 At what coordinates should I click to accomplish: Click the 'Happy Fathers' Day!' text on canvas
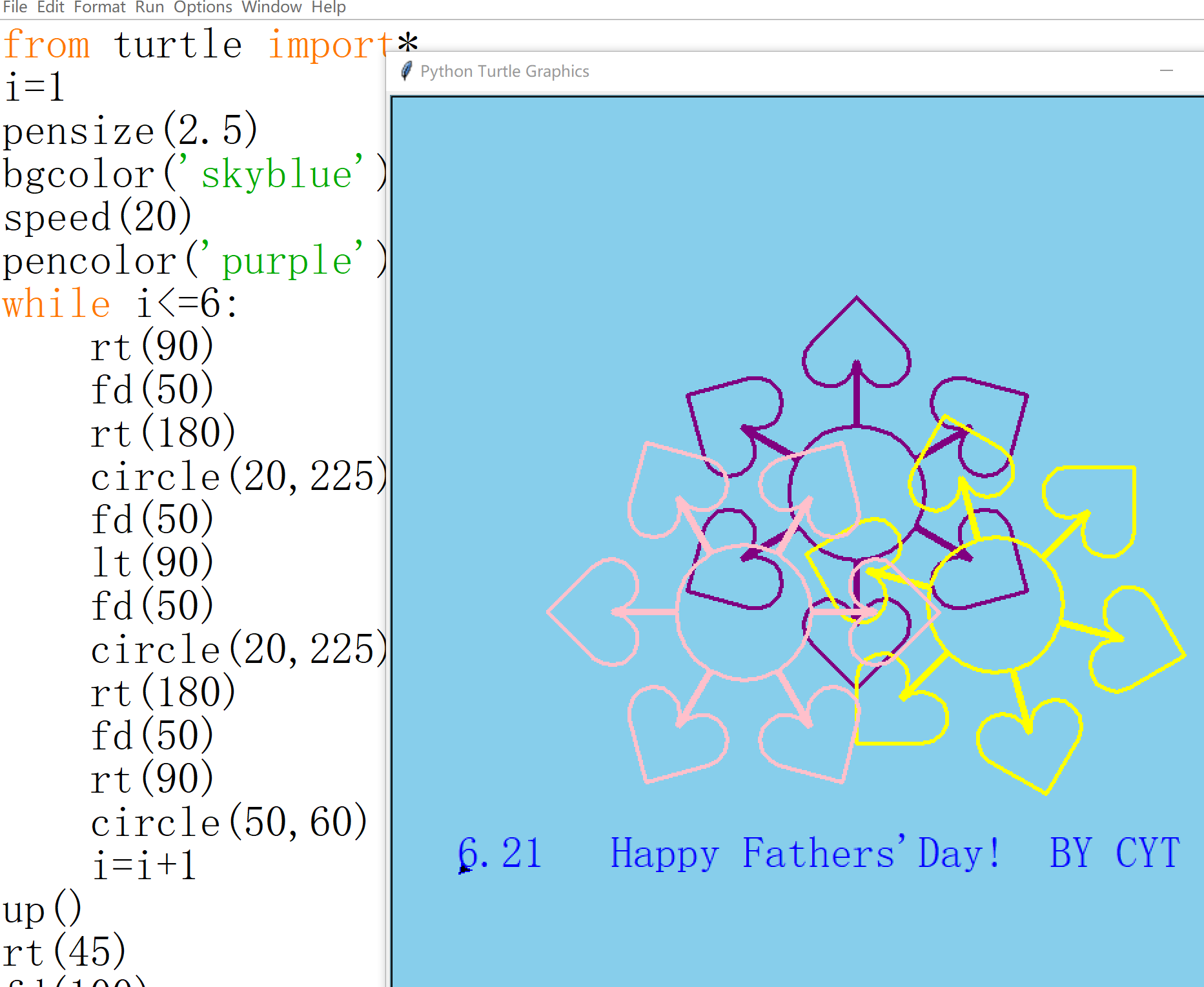[x=805, y=853]
